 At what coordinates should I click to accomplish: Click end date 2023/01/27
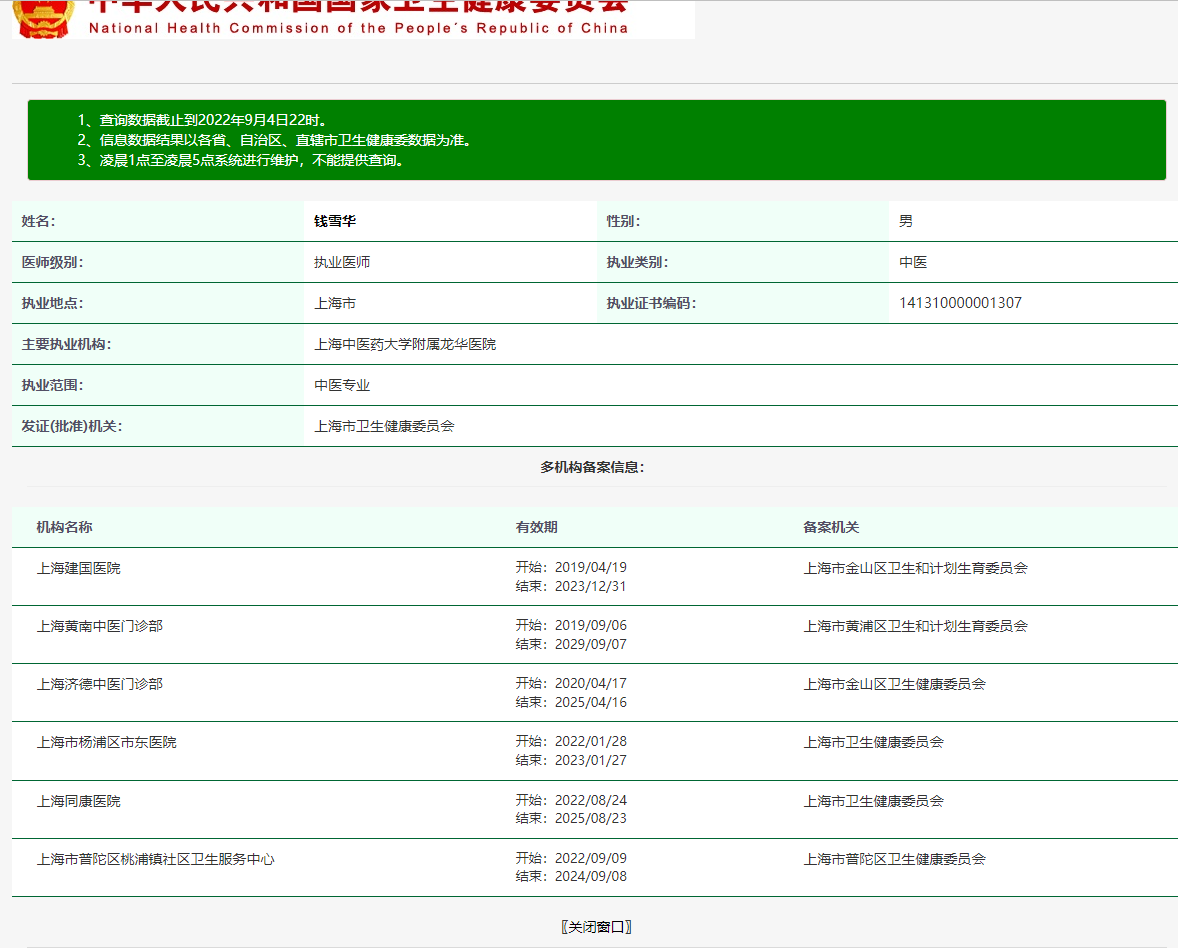591,759
